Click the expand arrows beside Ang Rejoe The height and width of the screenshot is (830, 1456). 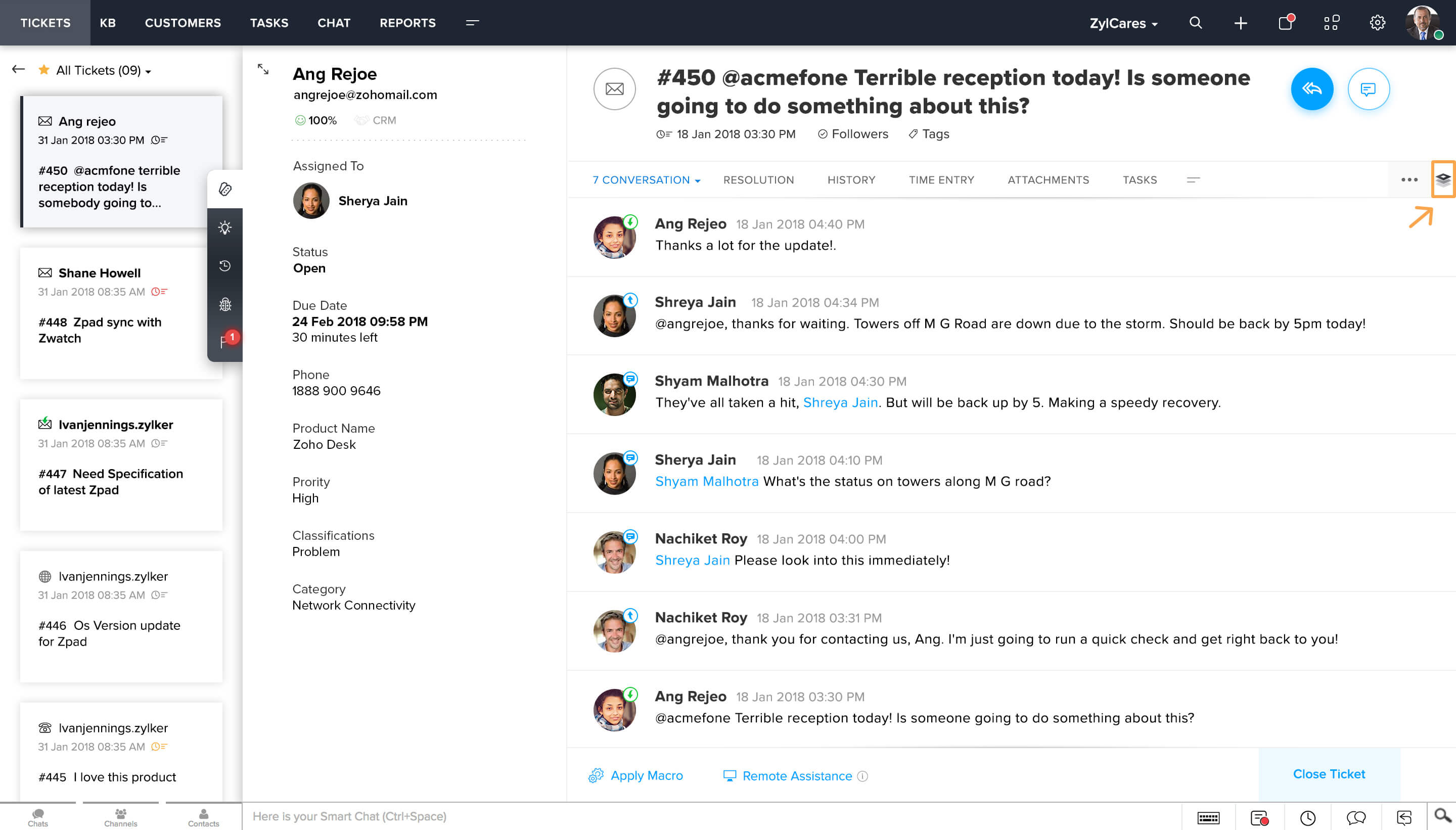[x=263, y=69]
